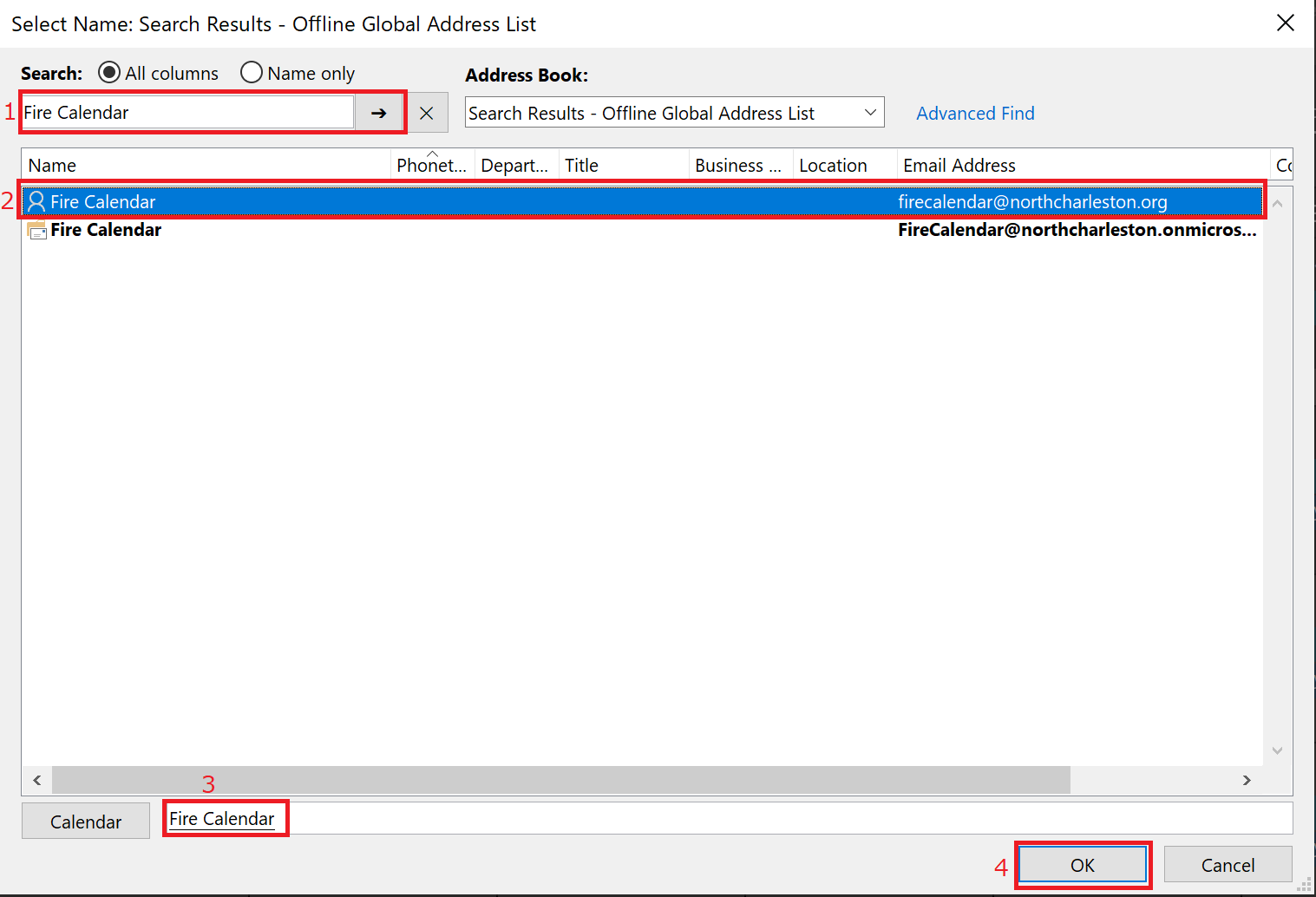Viewport: 1316px width, 897px height.
Task: Select the All columns radio button
Action: (109, 73)
